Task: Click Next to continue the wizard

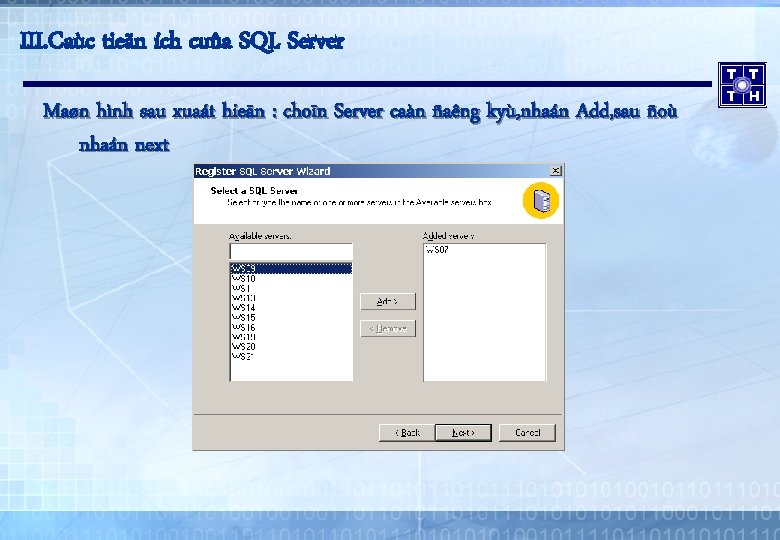Action: click(463, 433)
